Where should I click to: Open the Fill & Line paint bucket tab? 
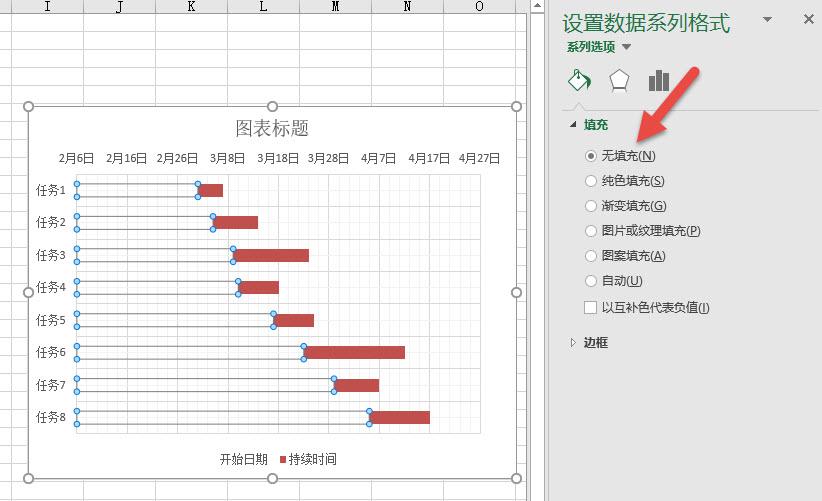tap(579, 80)
